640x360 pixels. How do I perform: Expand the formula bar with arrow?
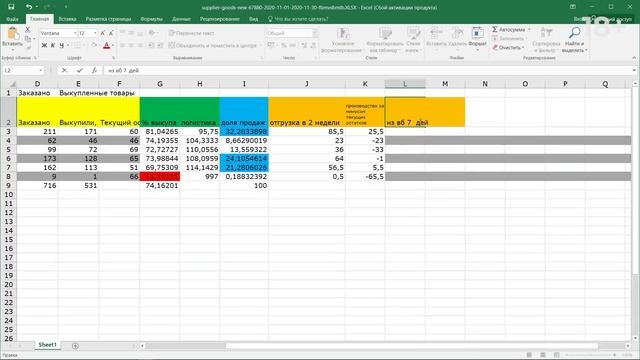(634, 71)
